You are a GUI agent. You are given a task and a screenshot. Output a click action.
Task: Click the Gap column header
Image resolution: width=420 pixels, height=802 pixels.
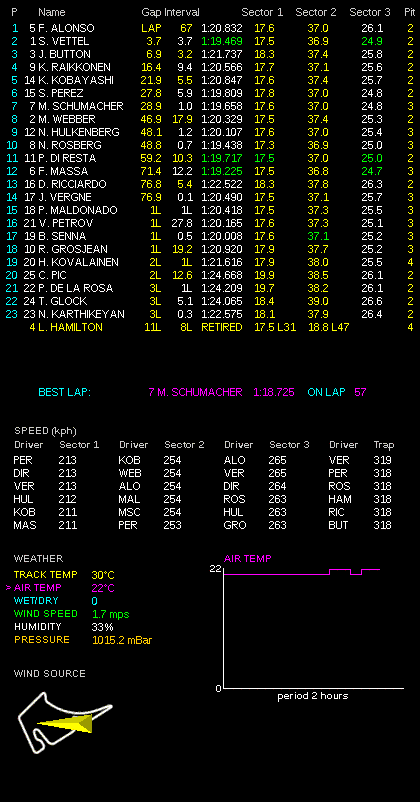[152, 12]
